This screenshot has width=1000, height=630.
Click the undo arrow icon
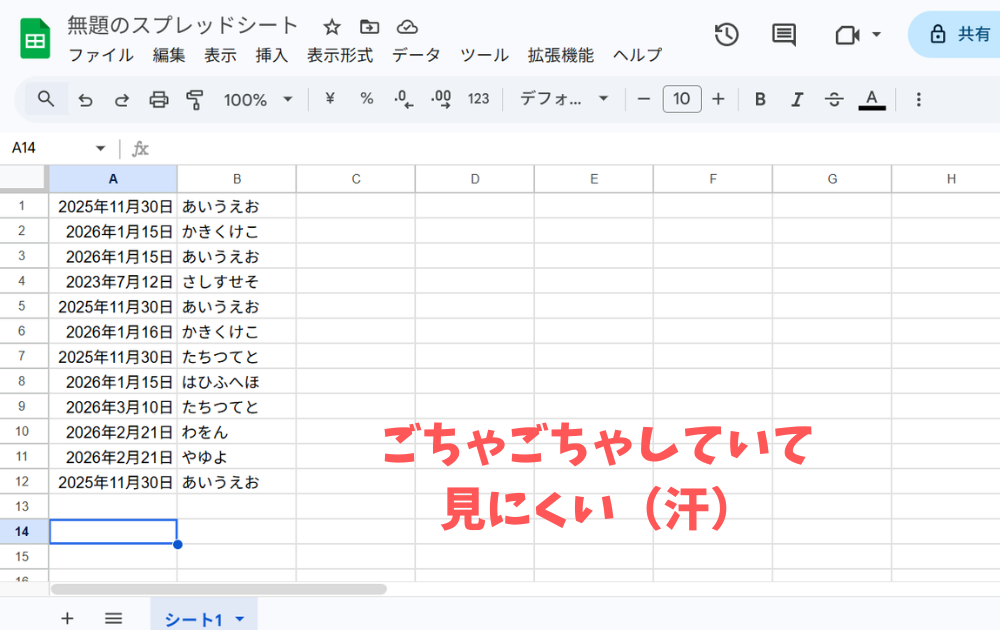(86, 99)
